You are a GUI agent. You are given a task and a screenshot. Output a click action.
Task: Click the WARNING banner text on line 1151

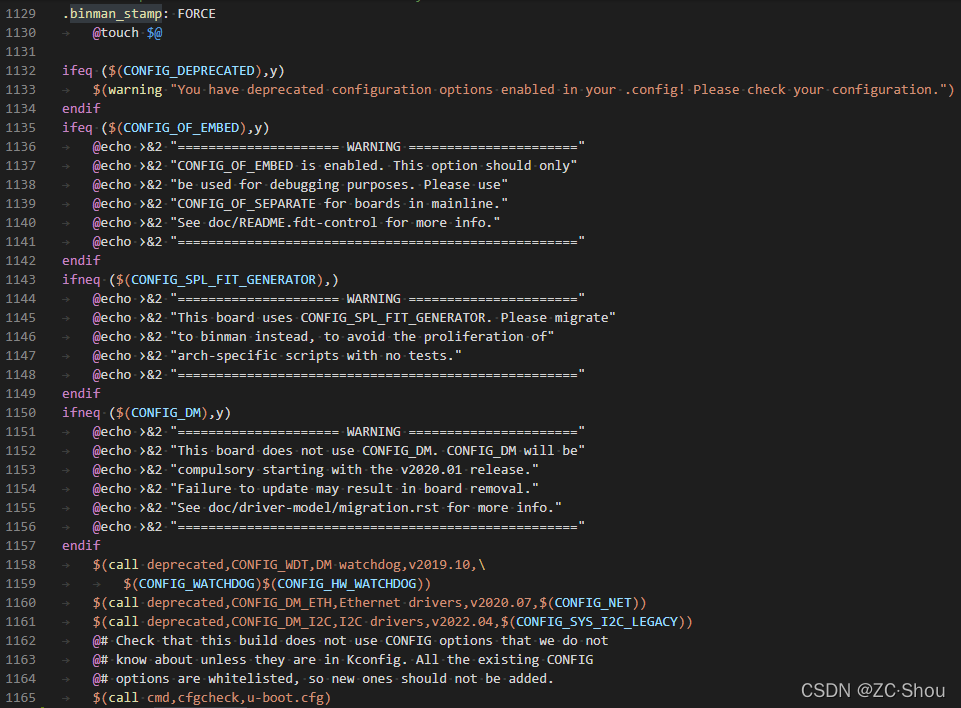pyautogui.click(x=373, y=432)
